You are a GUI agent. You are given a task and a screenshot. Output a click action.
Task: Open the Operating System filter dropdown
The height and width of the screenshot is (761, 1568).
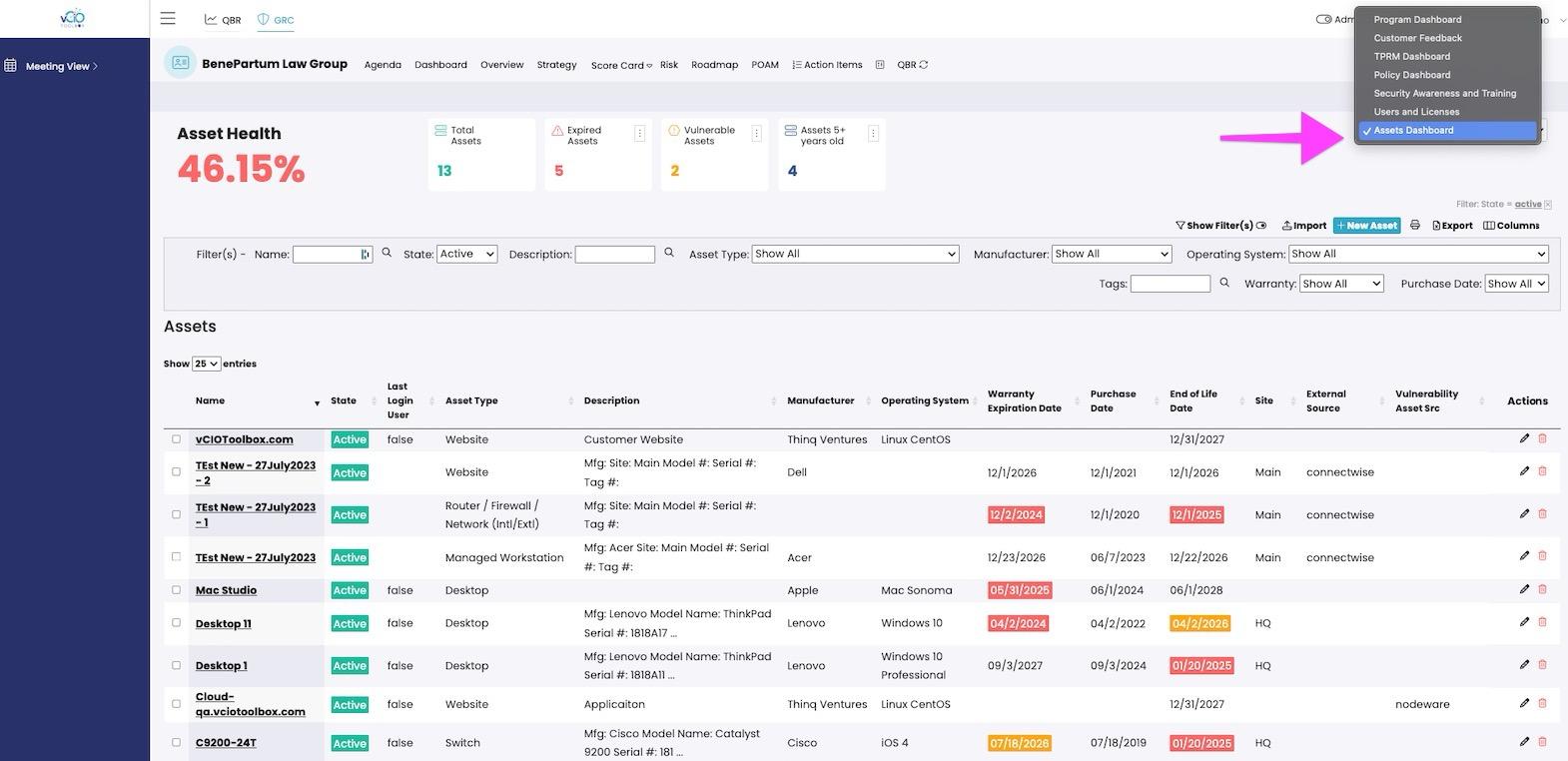click(1418, 254)
